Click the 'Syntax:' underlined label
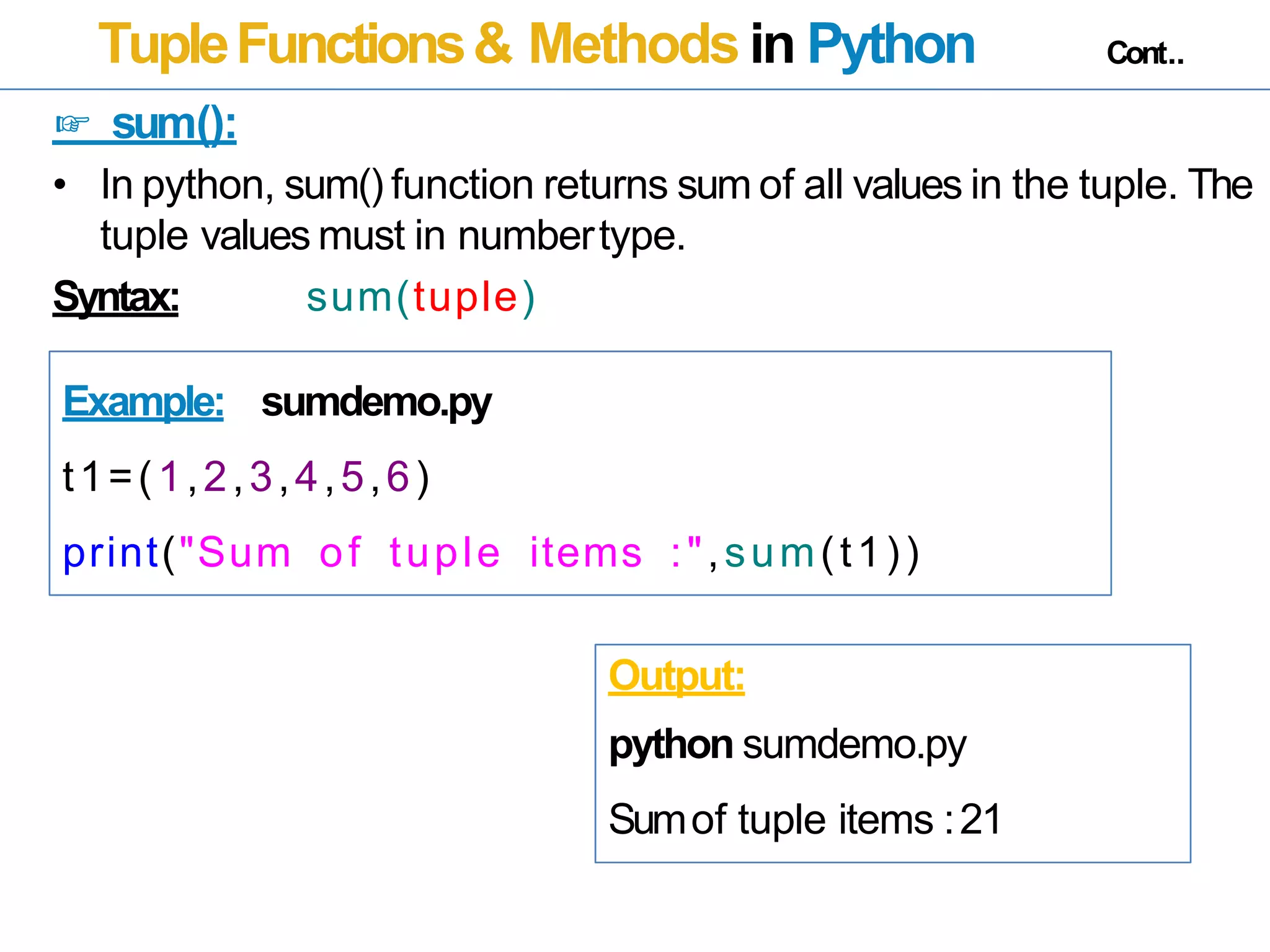 click(x=116, y=297)
